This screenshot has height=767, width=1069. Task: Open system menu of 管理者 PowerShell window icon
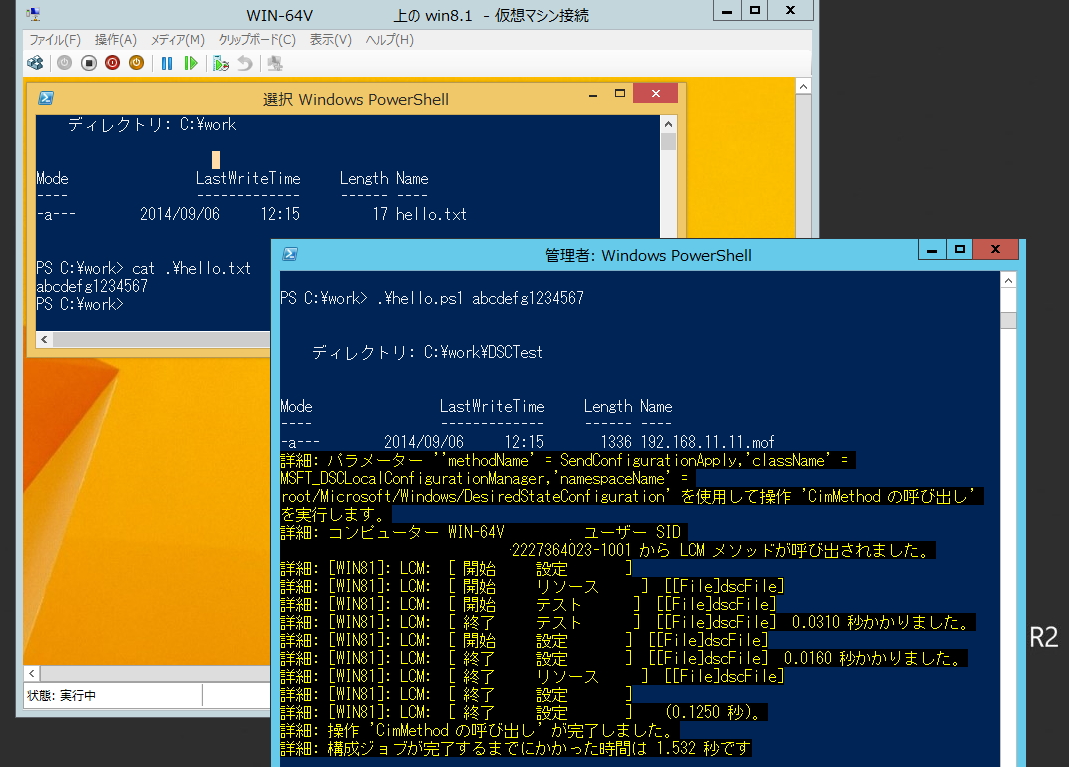tap(290, 254)
